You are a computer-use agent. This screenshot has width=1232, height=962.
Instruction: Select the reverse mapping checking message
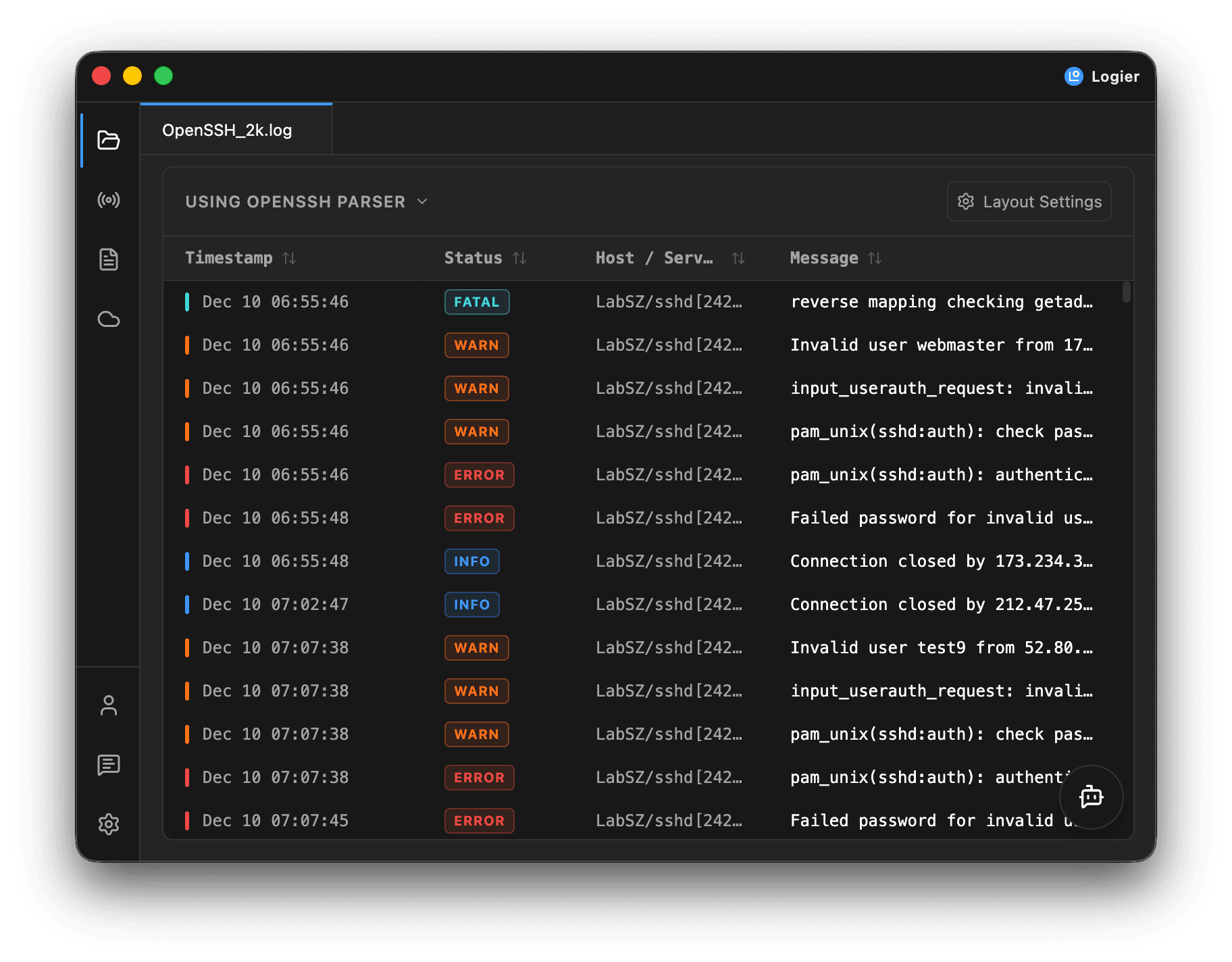942,302
